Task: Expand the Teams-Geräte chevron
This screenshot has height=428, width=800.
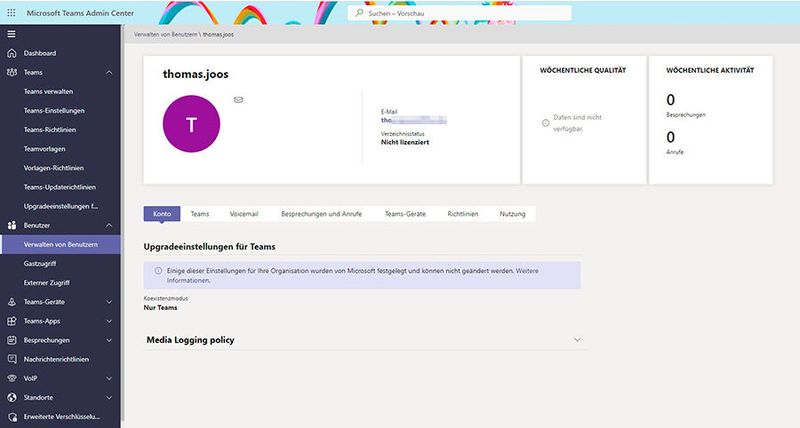Action: [x=109, y=302]
